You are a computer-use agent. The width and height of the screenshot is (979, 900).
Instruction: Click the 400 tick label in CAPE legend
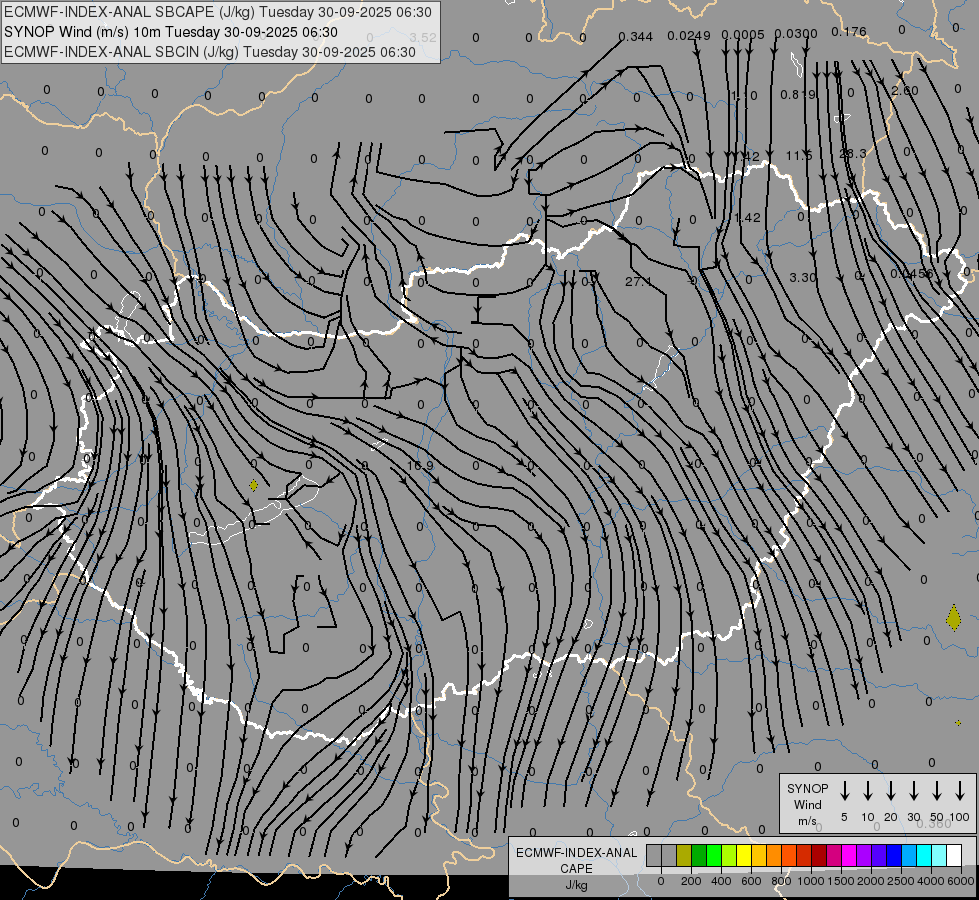(721, 881)
